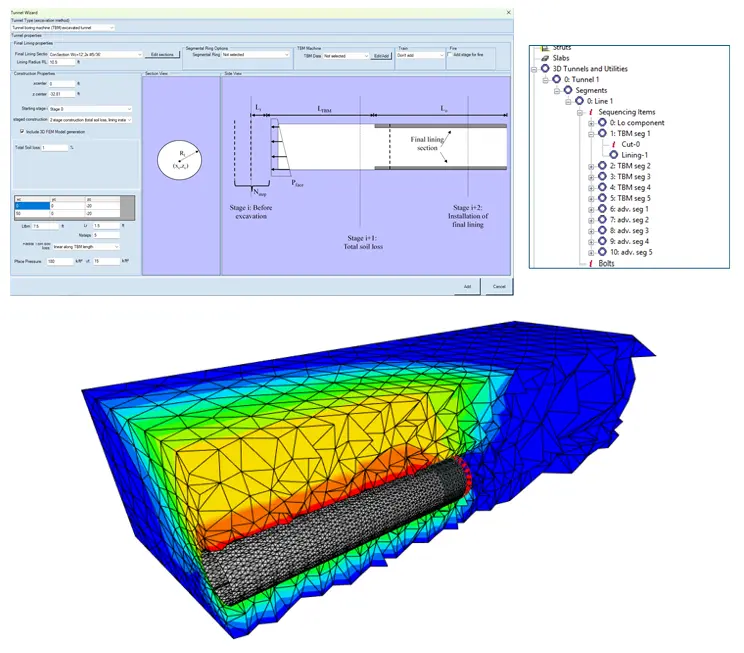Toggle Include 3D FEM Model generation checkbox
This screenshot has width=744, height=653.
point(22,131)
